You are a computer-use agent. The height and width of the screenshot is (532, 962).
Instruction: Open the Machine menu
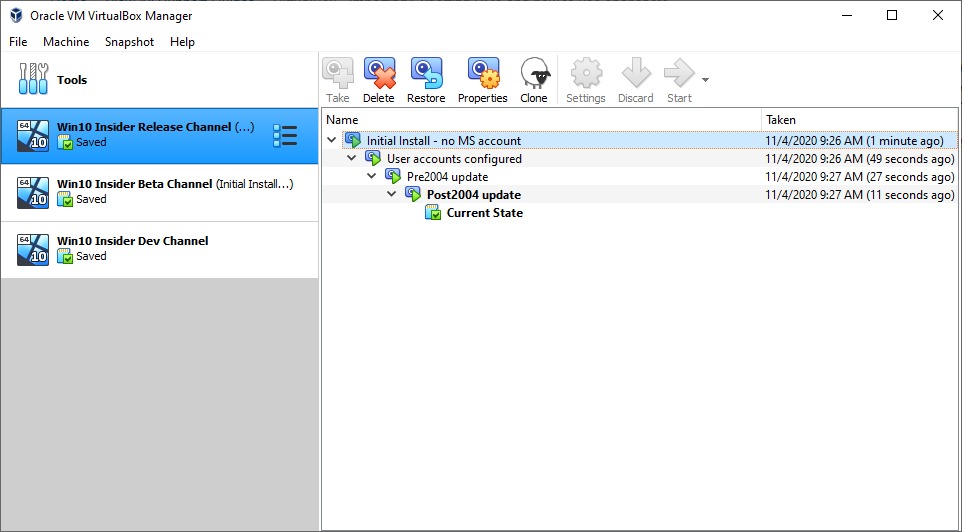(x=66, y=42)
